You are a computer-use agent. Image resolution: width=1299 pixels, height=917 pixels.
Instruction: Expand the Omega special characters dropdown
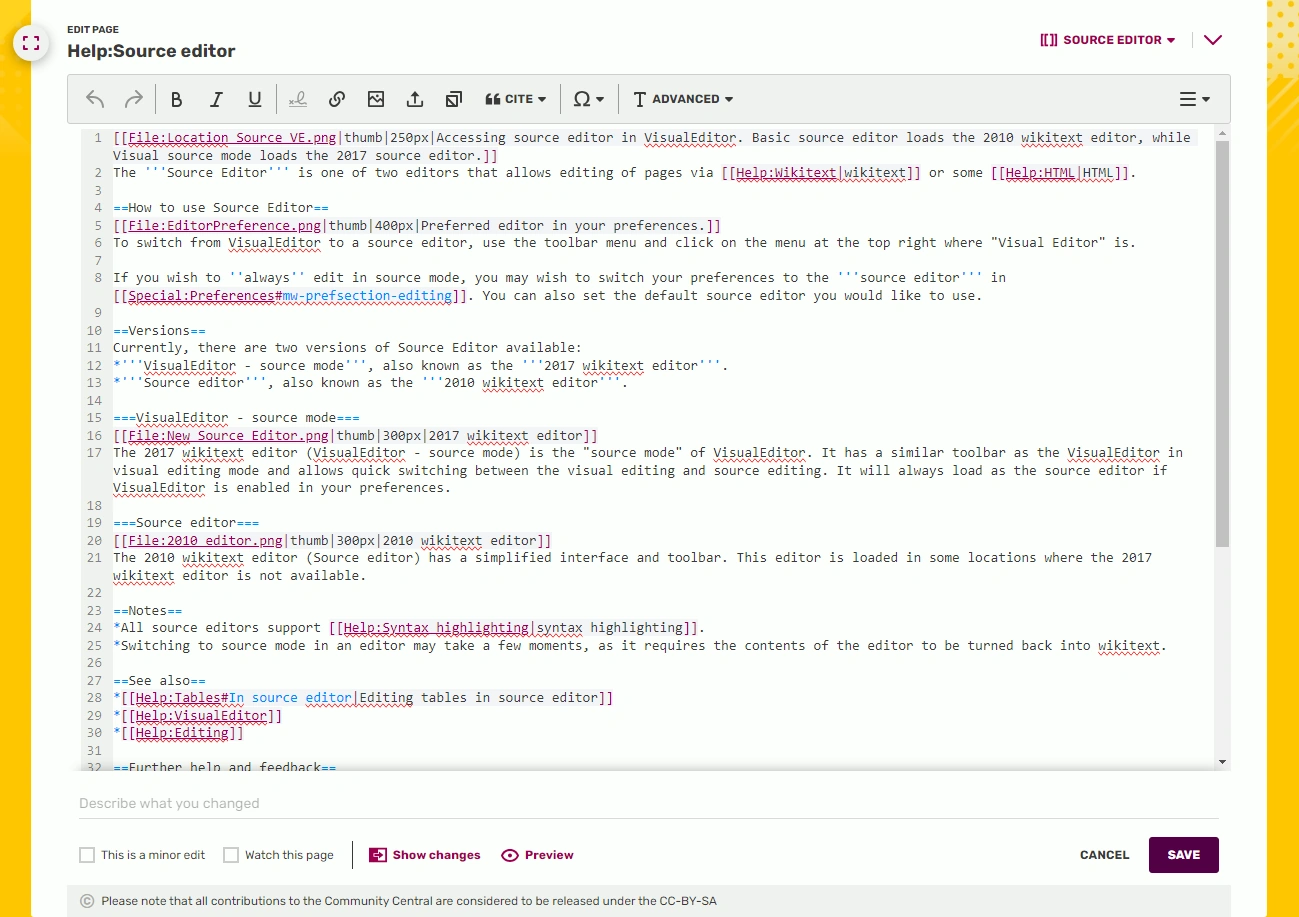588,99
